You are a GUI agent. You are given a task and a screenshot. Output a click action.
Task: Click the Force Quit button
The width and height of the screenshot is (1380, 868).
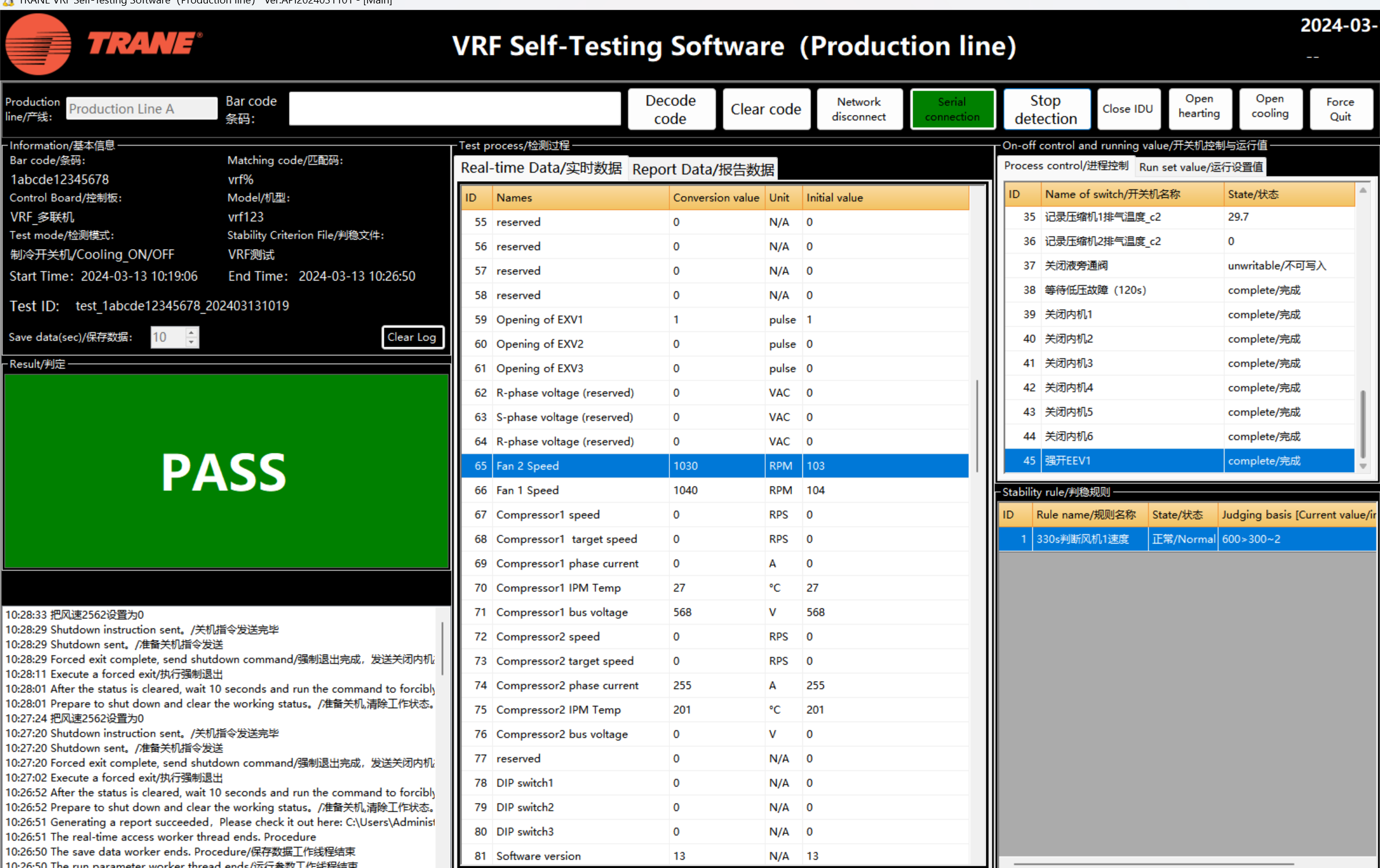pyautogui.click(x=1341, y=109)
